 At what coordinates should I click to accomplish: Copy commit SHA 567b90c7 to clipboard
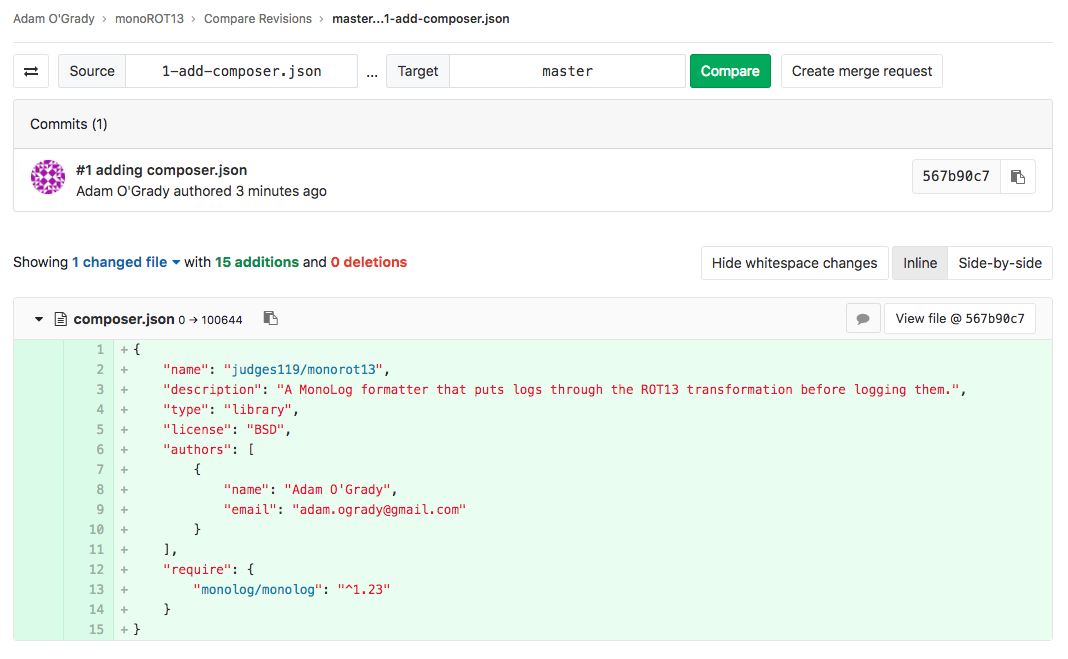(1018, 177)
